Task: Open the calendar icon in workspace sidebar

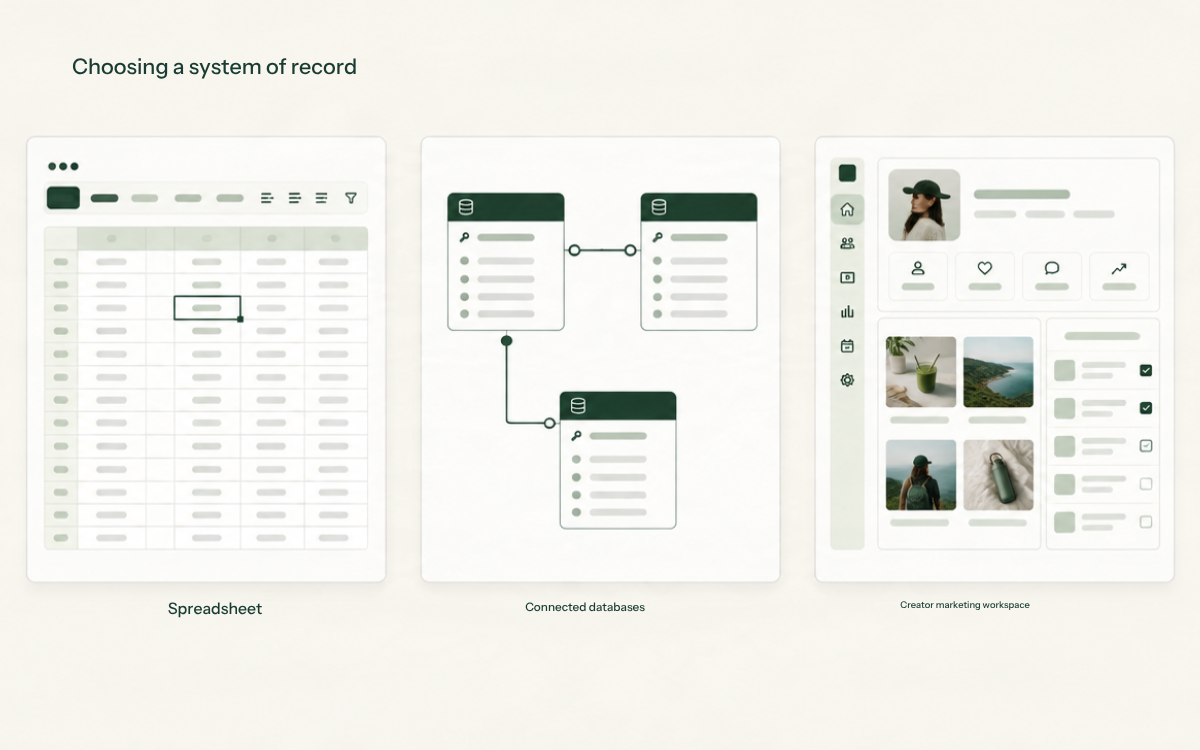Action: tap(847, 346)
